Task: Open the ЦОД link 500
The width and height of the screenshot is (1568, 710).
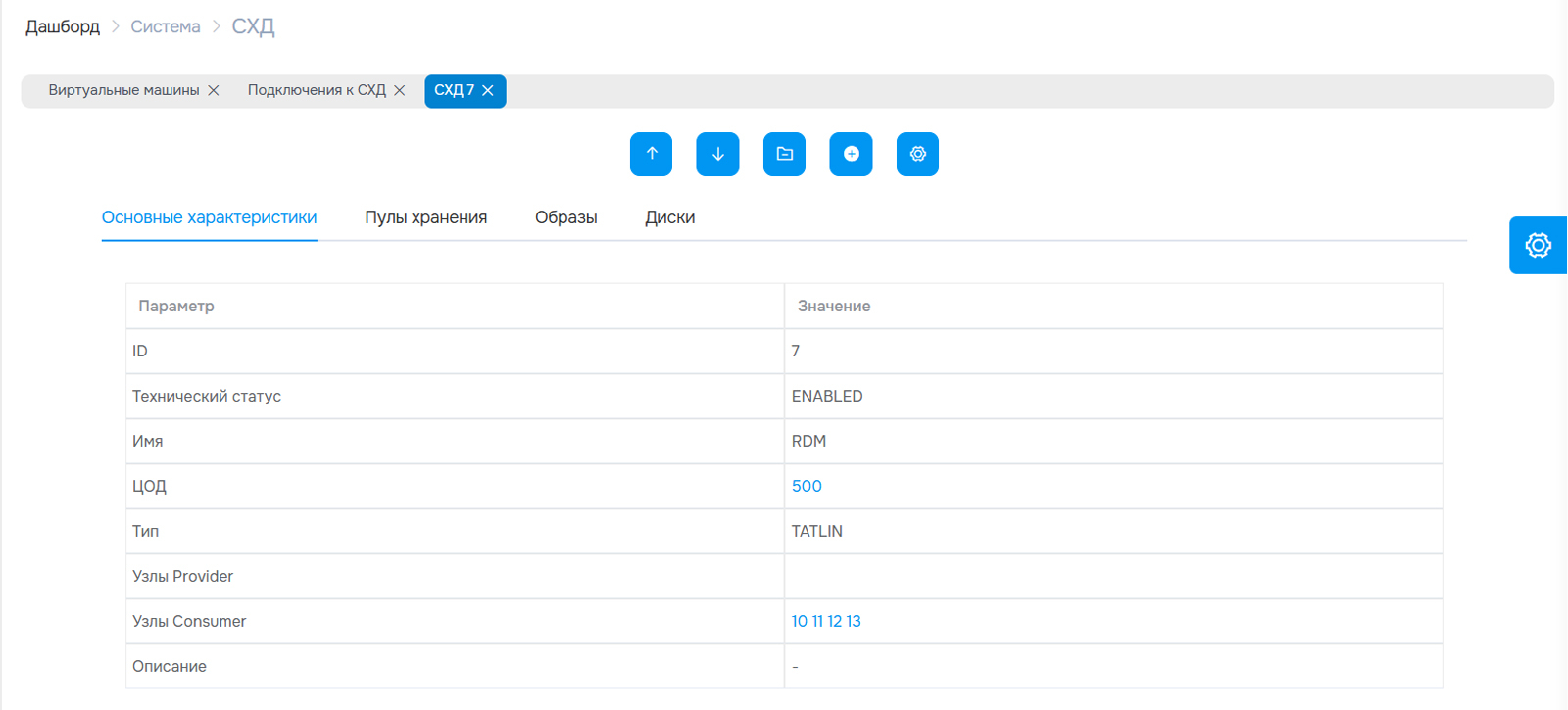Action: click(x=807, y=486)
